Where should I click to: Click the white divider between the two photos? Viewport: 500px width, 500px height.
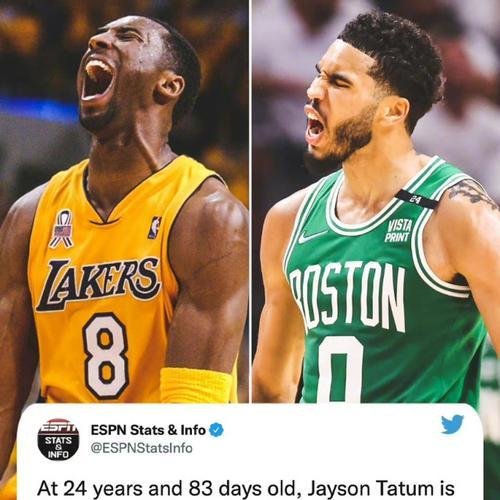(x=250, y=201)
